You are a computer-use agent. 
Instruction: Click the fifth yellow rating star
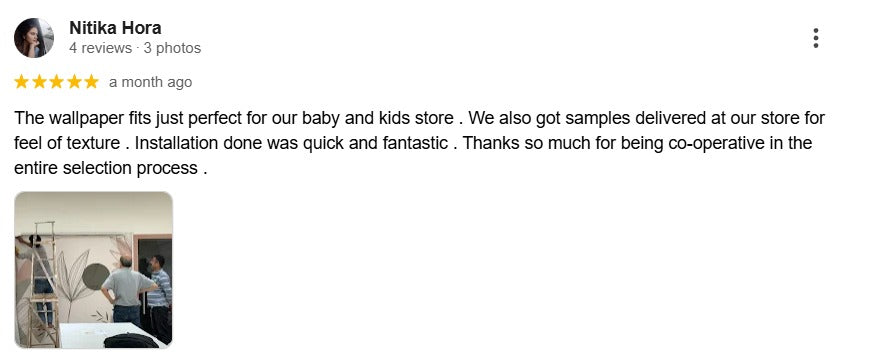pyautogui.click(x=91, y=82)
